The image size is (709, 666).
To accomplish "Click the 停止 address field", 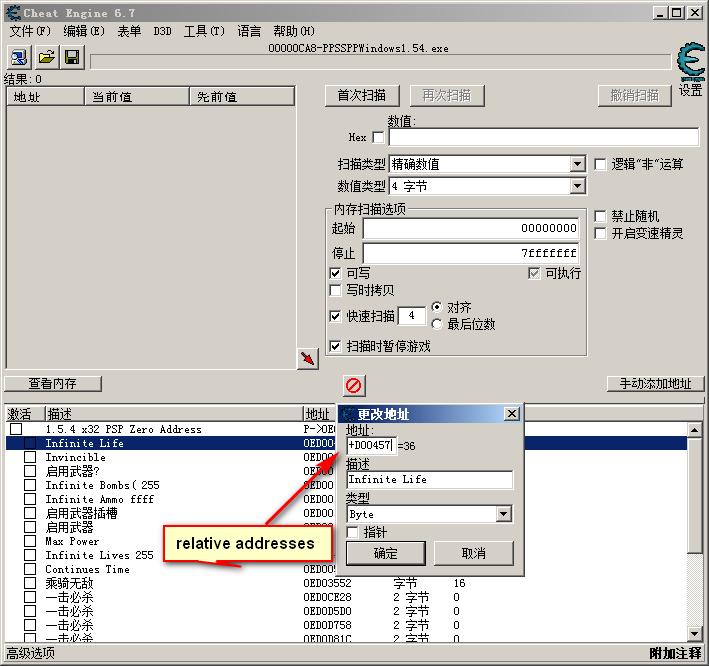I will [x=471, y=253].
